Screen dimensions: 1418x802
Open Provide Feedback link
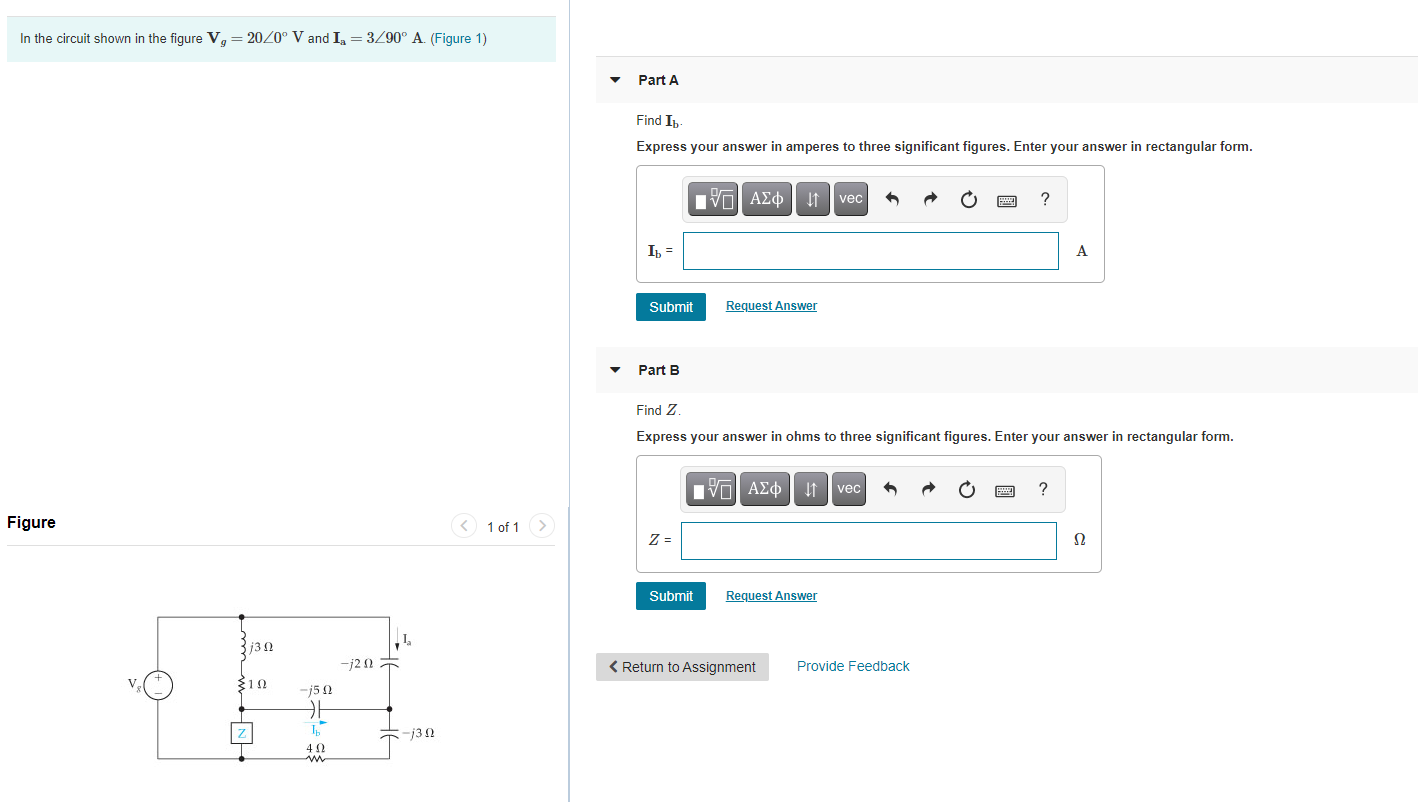click(x=853, y=666)
